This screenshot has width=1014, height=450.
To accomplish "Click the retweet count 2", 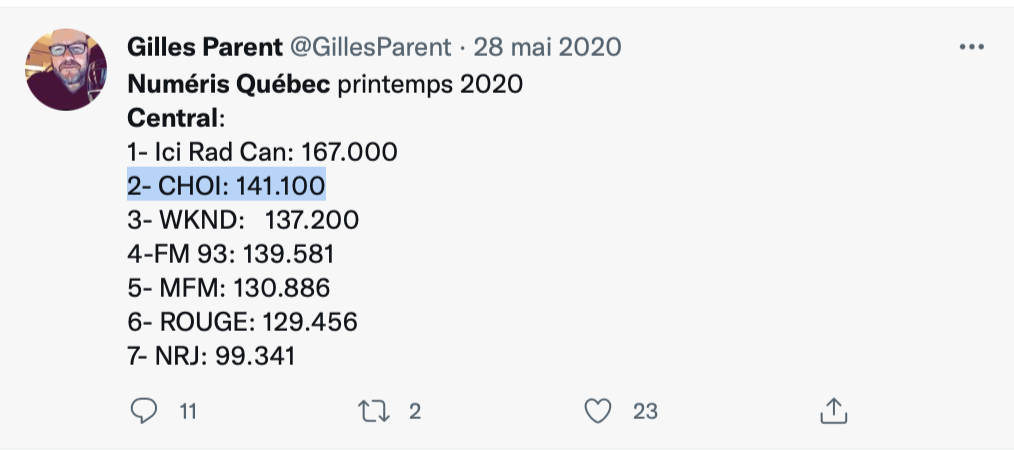I will click(x=415, y=411).
